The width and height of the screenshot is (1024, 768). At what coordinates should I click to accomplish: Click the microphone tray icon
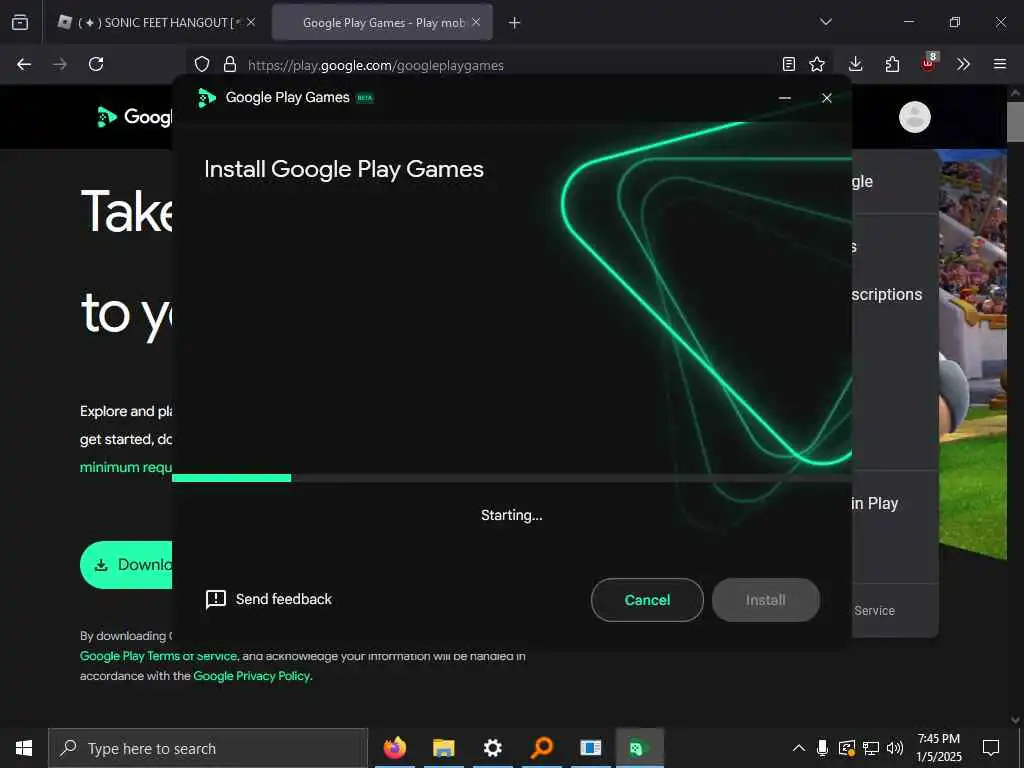823,748
